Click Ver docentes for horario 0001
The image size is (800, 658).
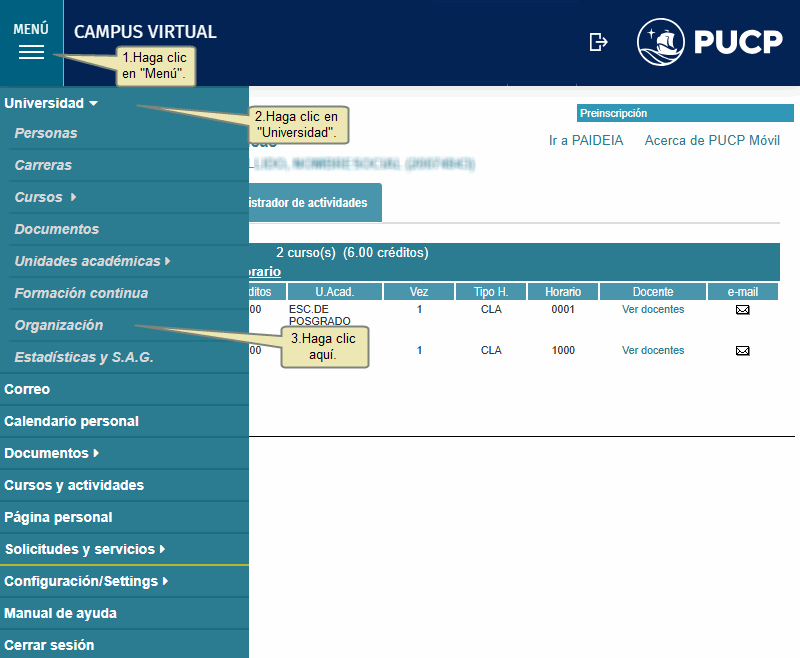(x=653, y=309)
